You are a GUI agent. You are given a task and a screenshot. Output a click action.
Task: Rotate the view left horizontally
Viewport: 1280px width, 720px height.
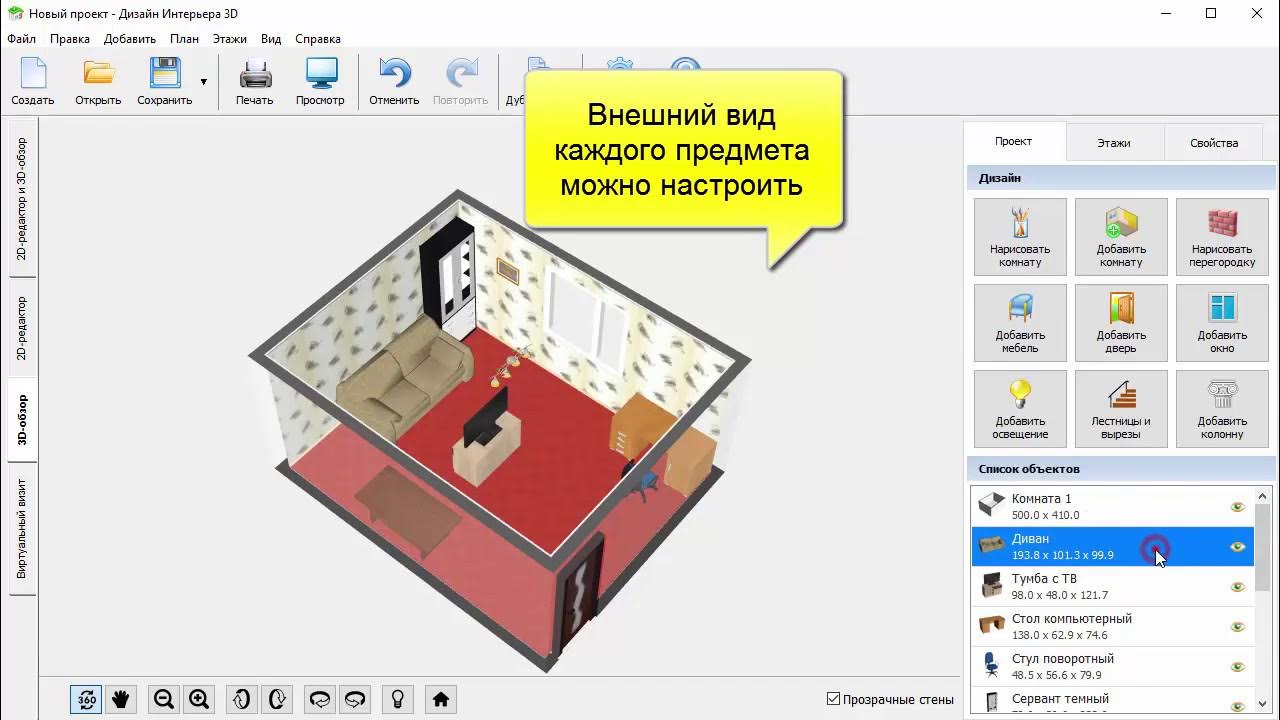[320, 699]
